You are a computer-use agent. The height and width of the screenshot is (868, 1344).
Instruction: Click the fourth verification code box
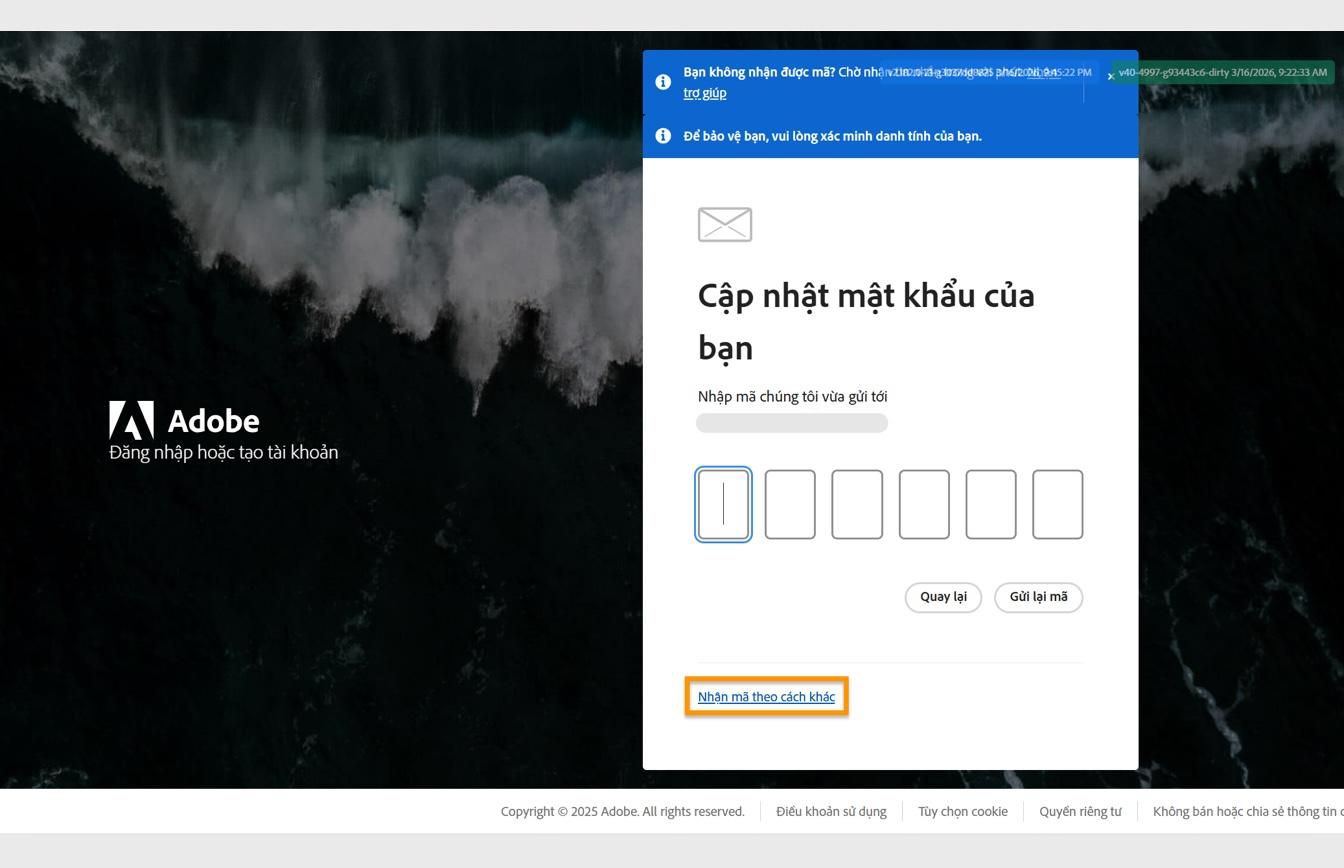[x=924, y=504]
